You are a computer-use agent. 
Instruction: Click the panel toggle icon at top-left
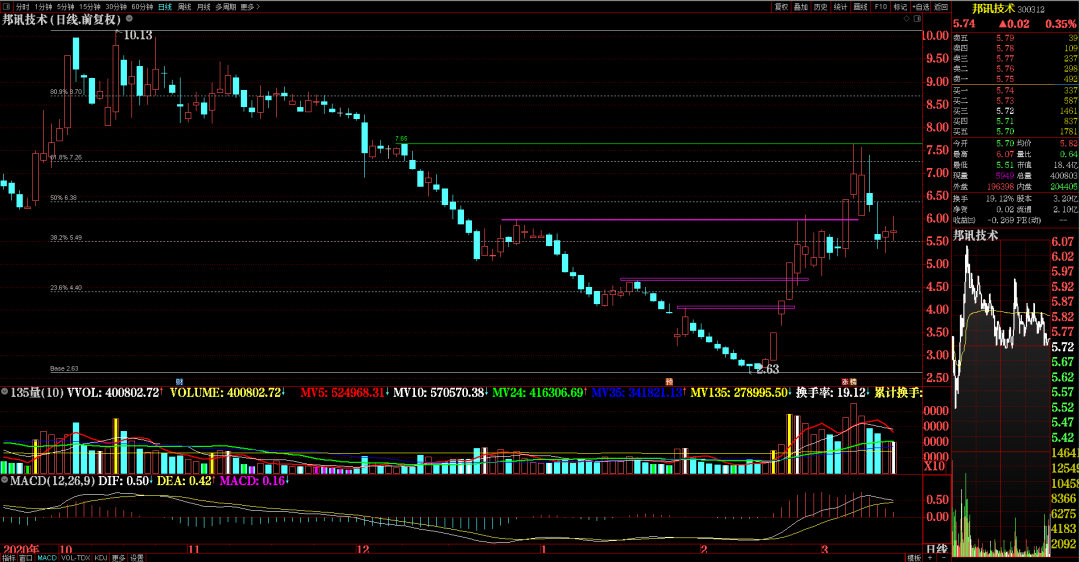(x=7, y=6)
